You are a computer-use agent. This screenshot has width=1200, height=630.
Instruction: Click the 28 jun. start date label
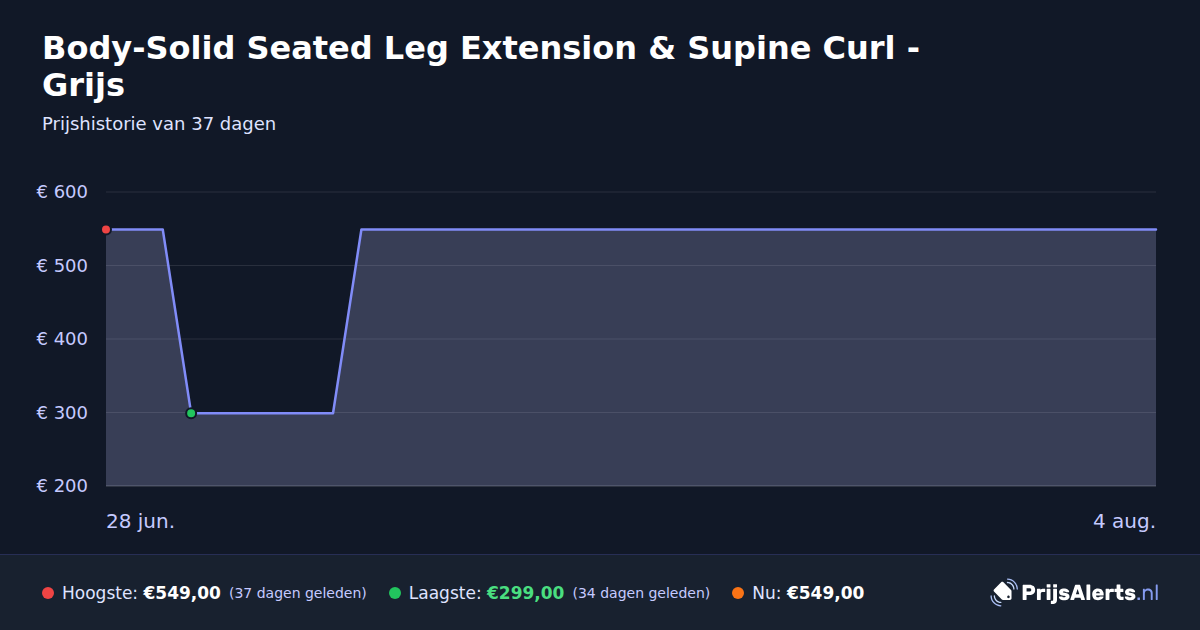140,522
